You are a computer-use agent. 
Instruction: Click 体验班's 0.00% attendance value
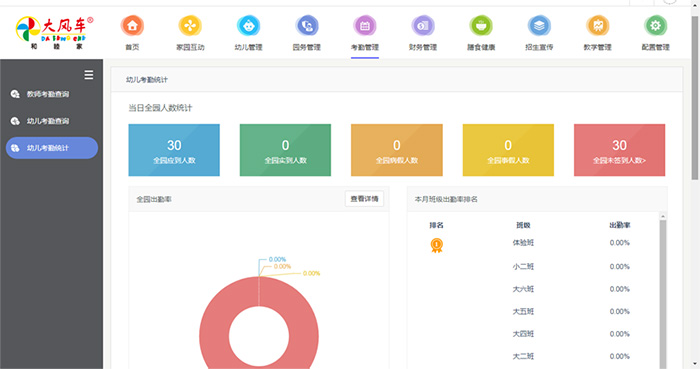620,243
